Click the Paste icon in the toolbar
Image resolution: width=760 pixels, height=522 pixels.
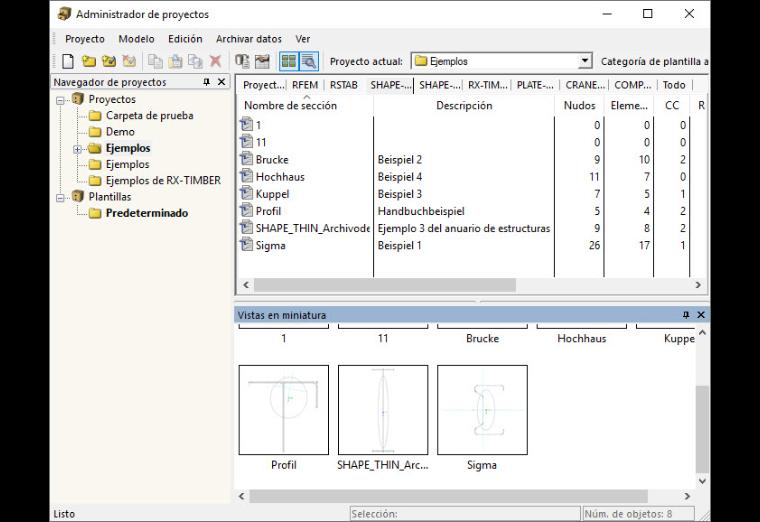[175, 62]
